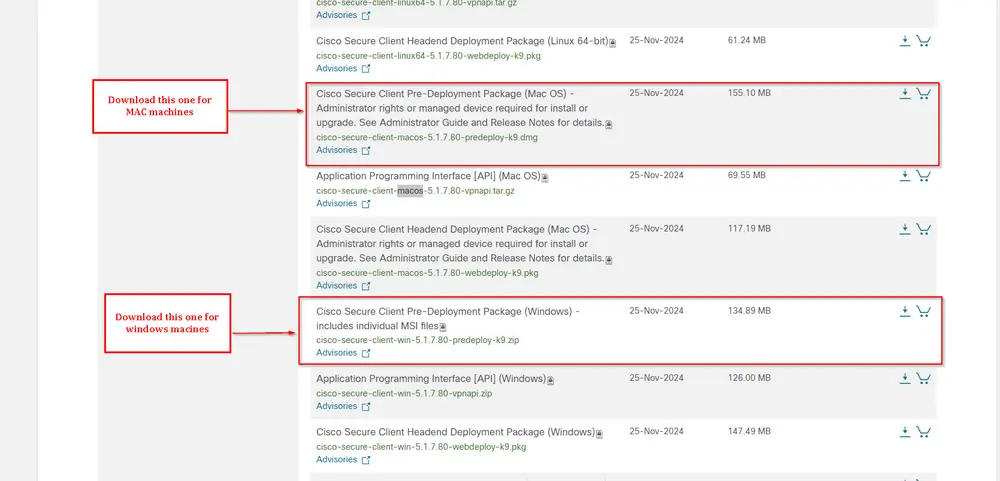Select filename cisco-secure-client-win-5.1.7.80-webdeploy-k9.pkg

[422, 447]
